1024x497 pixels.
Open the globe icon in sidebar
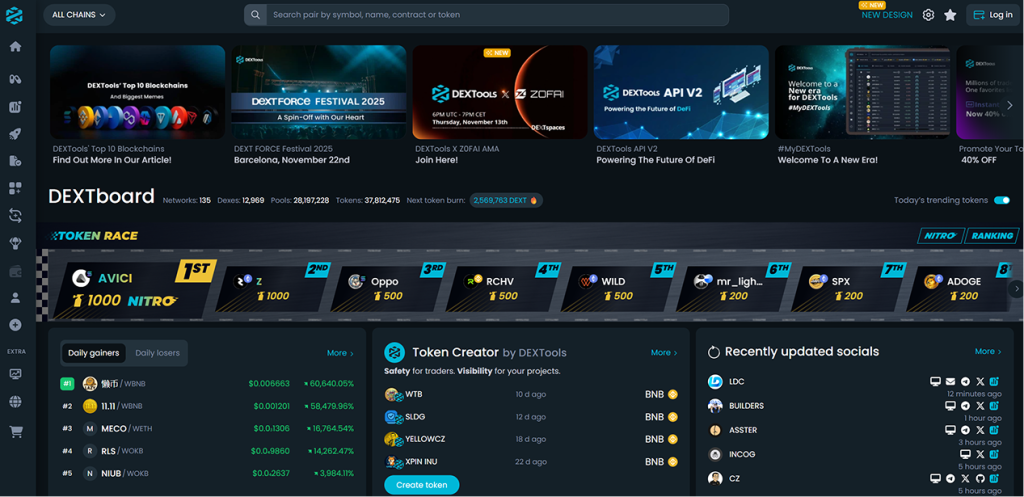click(15, 402)
